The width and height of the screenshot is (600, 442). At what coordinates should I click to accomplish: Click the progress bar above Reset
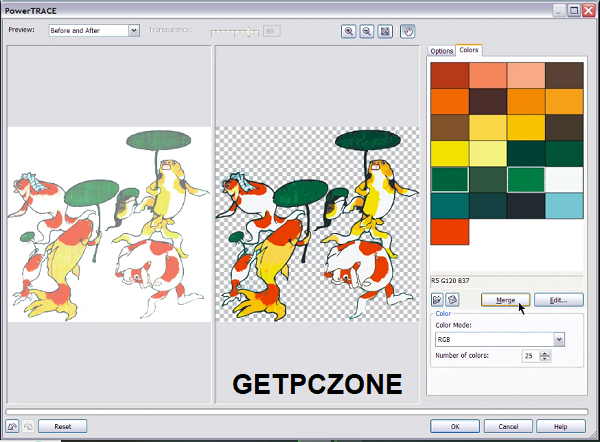(297, 411)
